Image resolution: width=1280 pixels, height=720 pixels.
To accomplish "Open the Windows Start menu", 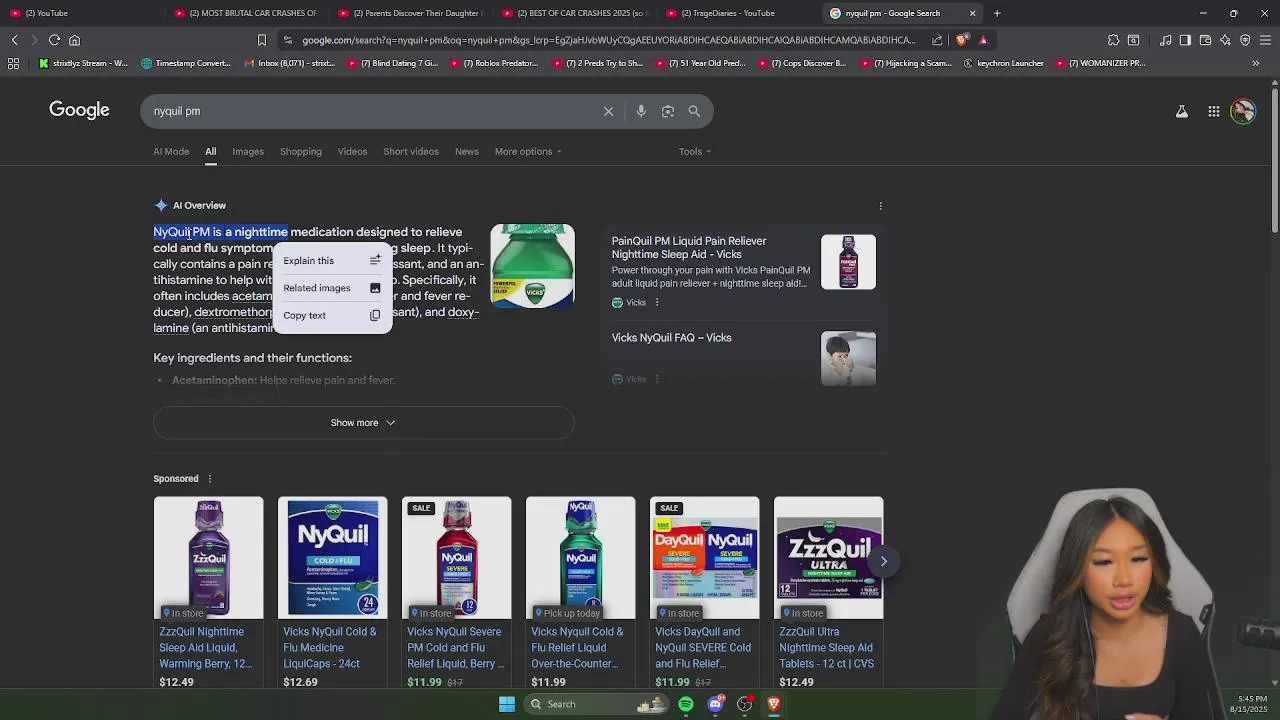I will tap(507, 704).
